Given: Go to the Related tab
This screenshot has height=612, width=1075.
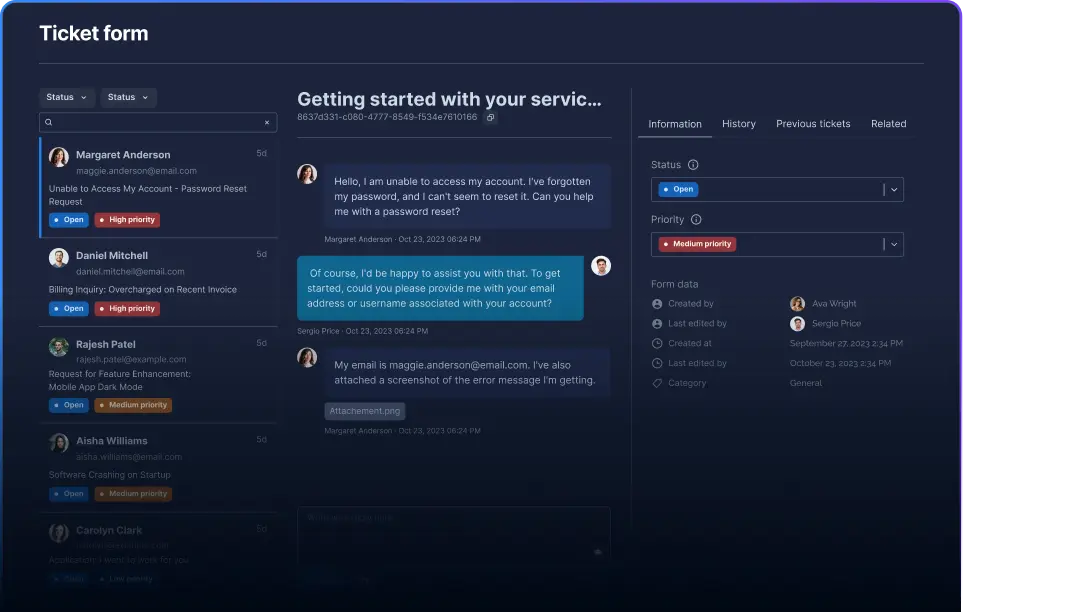Looking at the screenshot, I should click(888, 124).
